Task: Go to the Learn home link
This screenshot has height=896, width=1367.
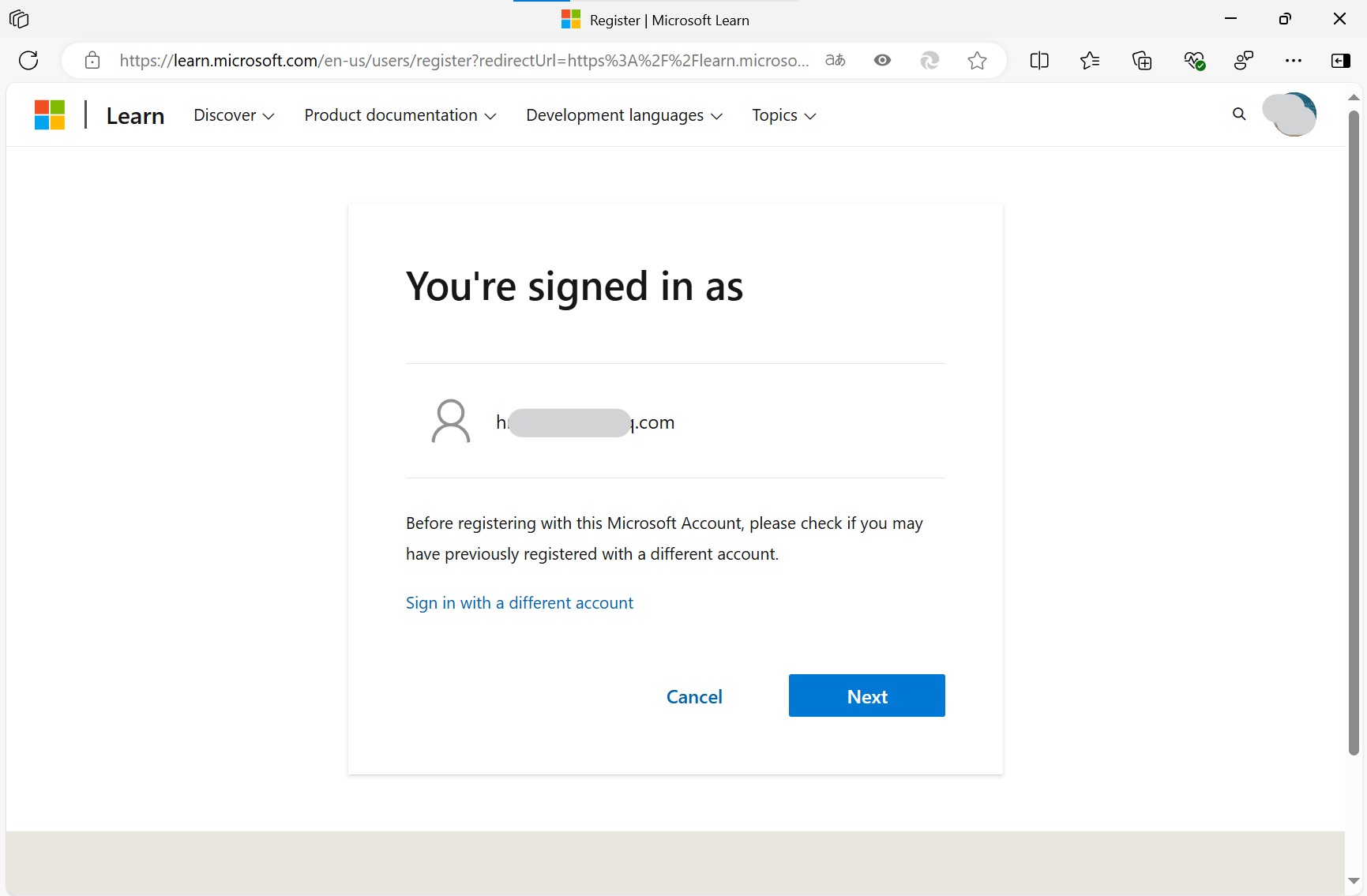Action: pos(135,116)
